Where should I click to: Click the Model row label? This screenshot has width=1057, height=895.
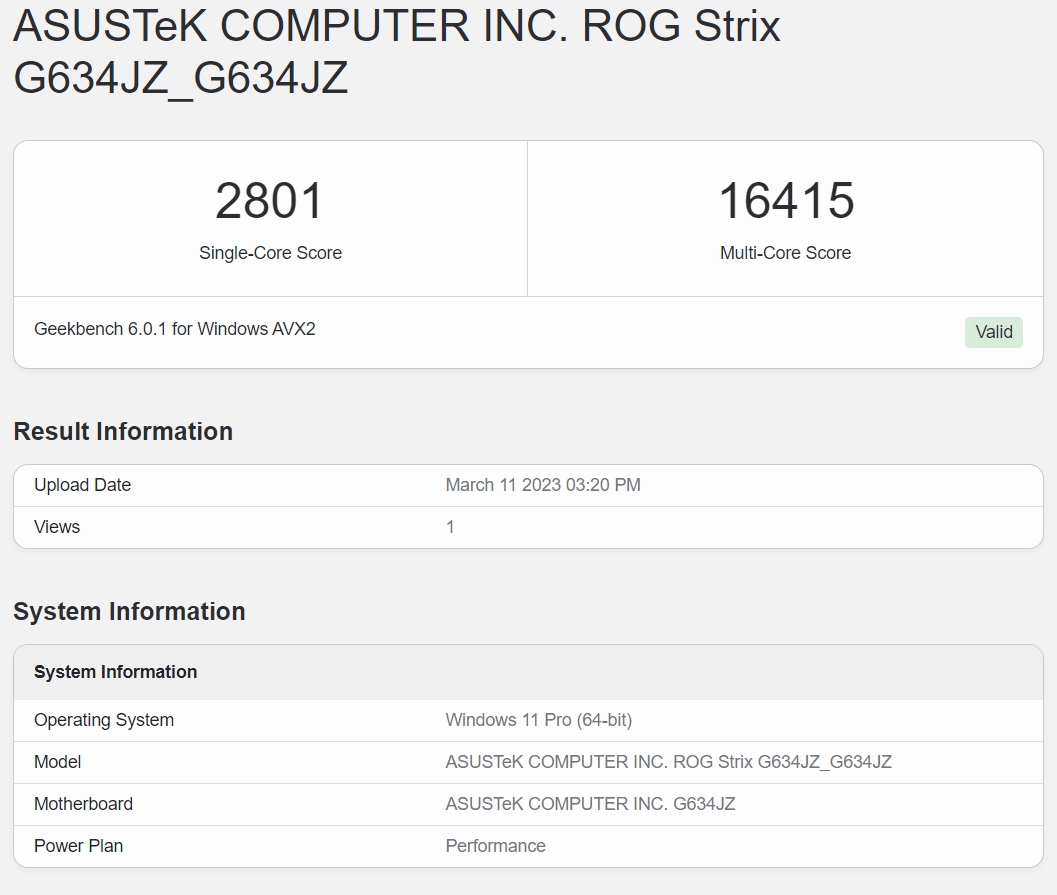click(58, 762)
